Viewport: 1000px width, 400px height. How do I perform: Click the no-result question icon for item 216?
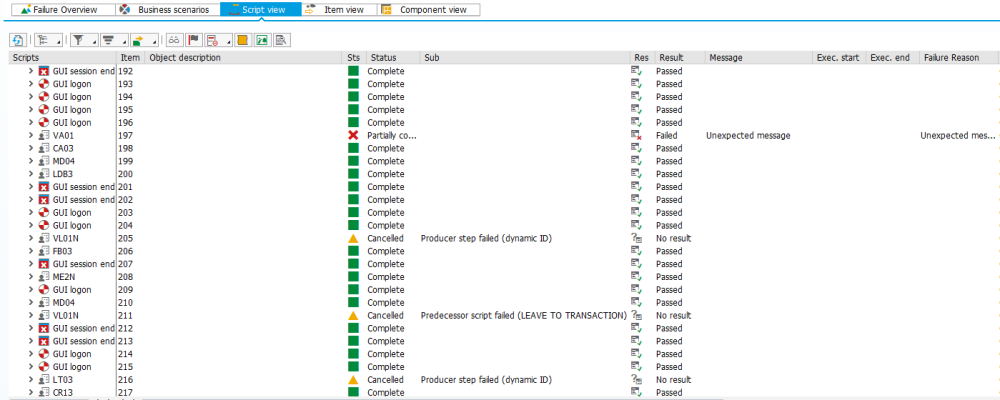636,380
